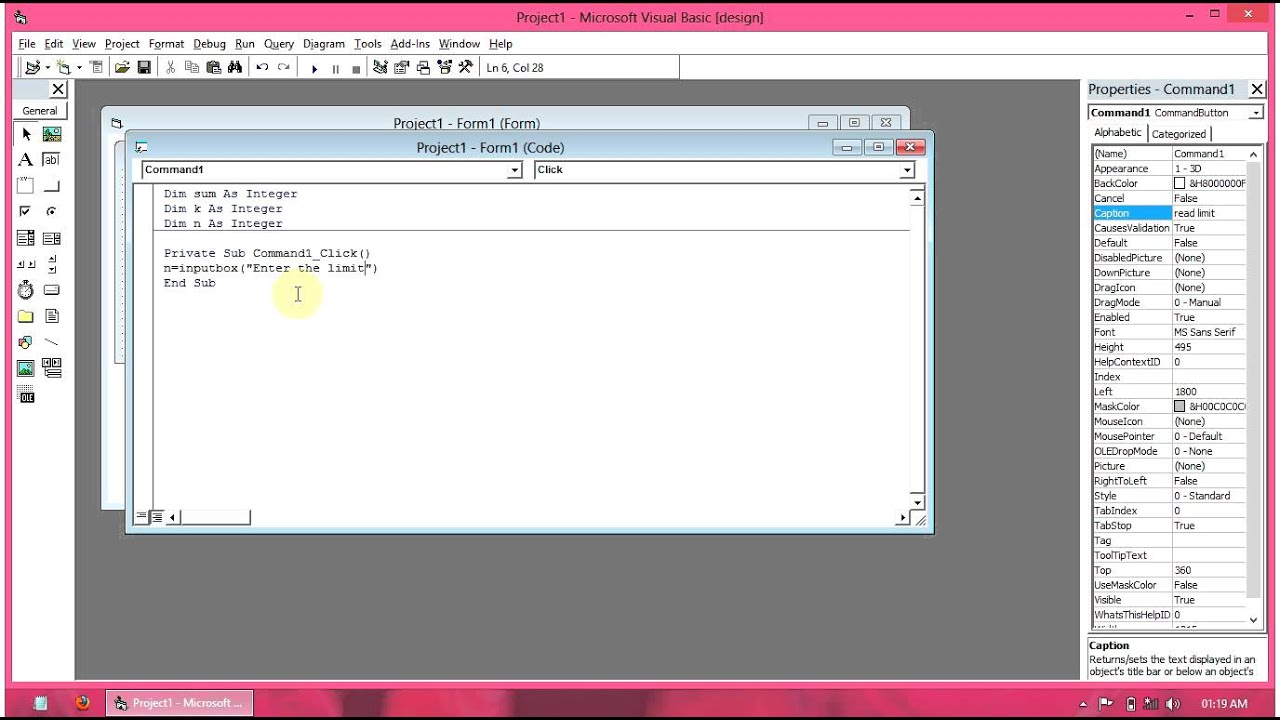The width and height of the screenshot is (1280, 720).
Task: Open the Properties Window toolbar icon
Action: pos(402,67)
